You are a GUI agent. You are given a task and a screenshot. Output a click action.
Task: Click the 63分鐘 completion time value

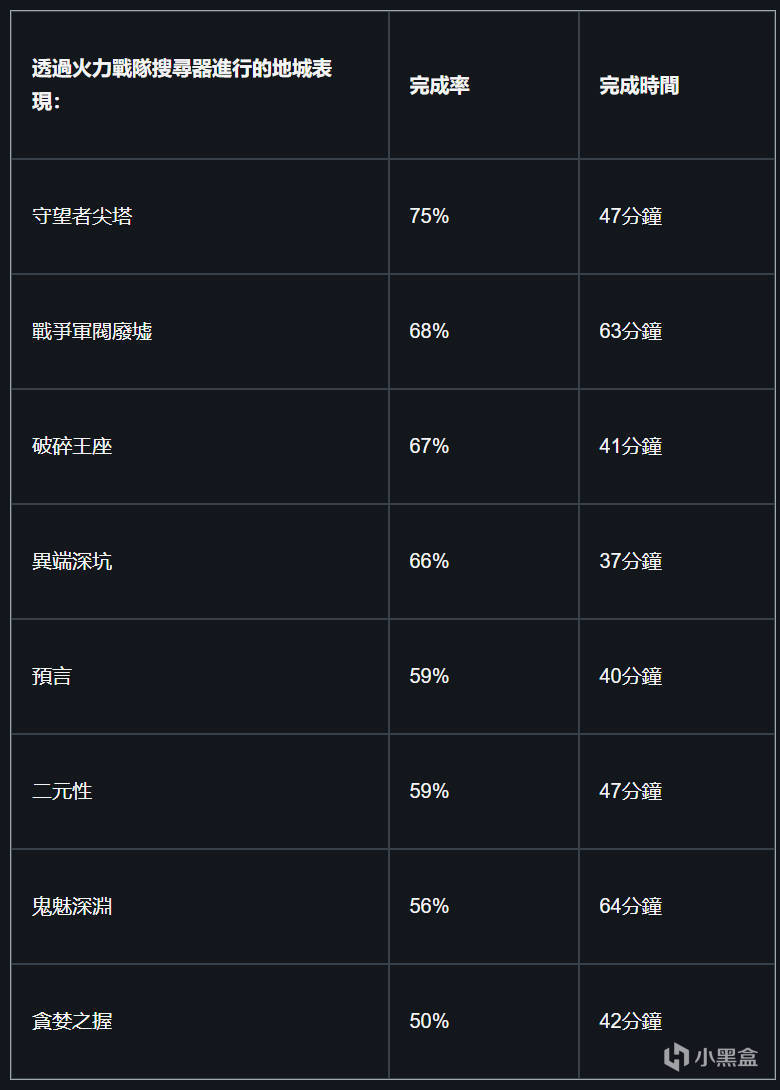point(630,331)
